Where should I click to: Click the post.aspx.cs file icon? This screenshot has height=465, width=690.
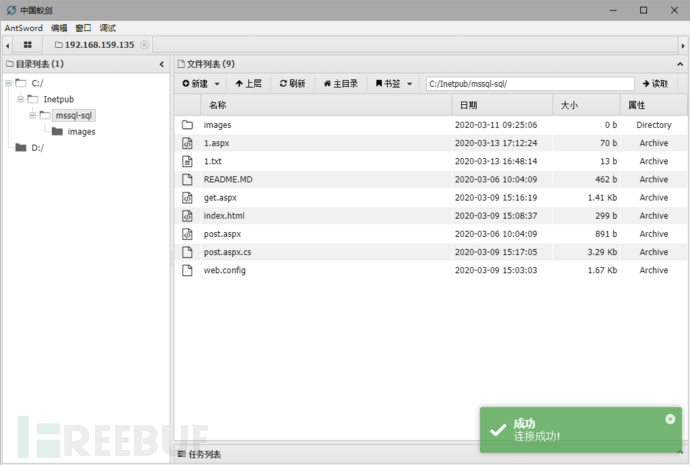[x=187, y=252]
